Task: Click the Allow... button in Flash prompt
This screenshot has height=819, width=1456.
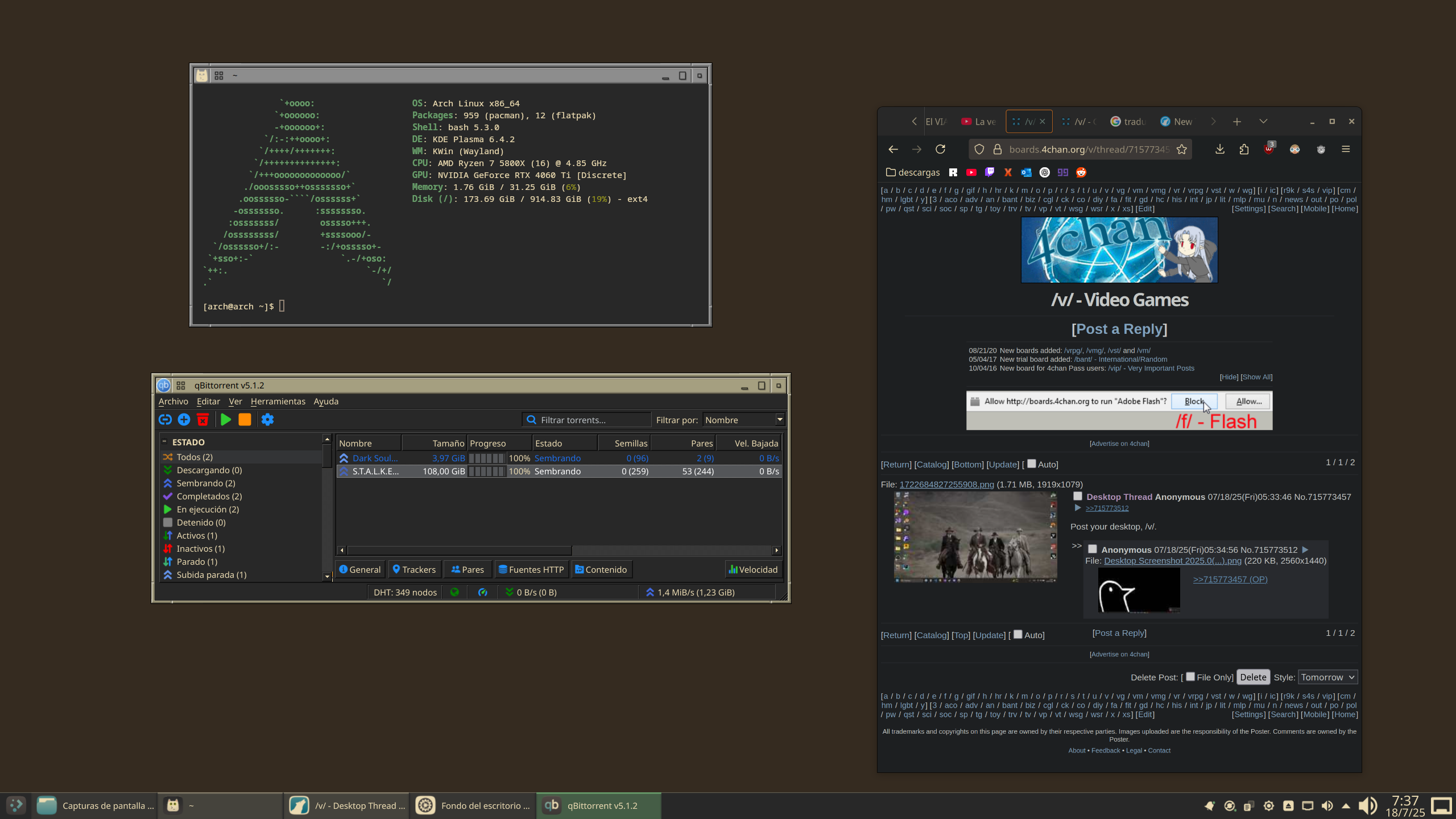Action: tap(1248, 401)
